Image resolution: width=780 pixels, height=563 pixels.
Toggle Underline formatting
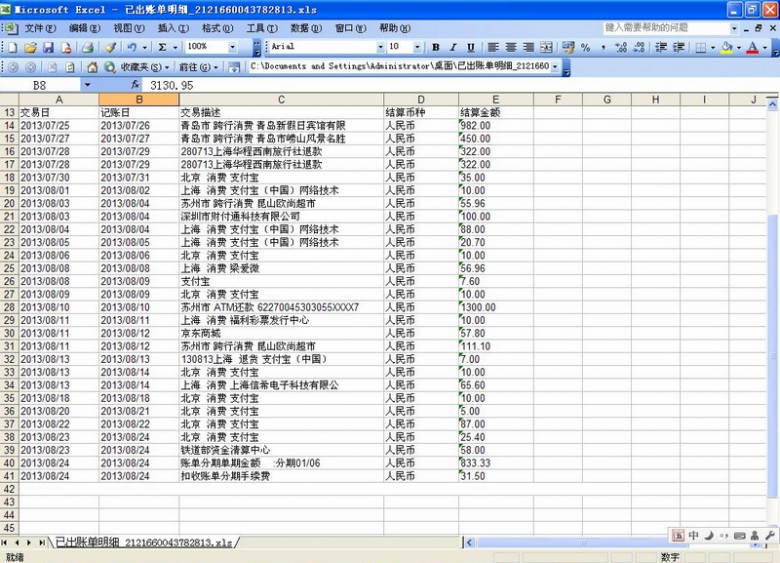pos(471,47)
